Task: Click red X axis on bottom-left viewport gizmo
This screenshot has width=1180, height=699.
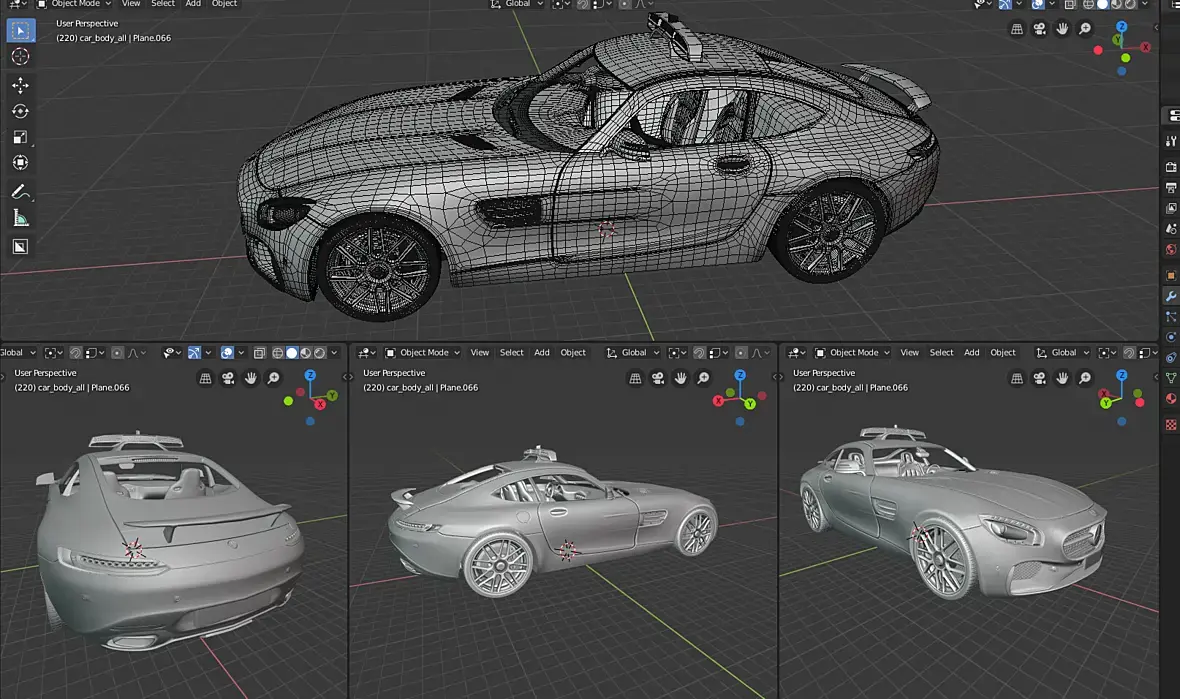Action: pyautogui.click(x=320, y=404)
